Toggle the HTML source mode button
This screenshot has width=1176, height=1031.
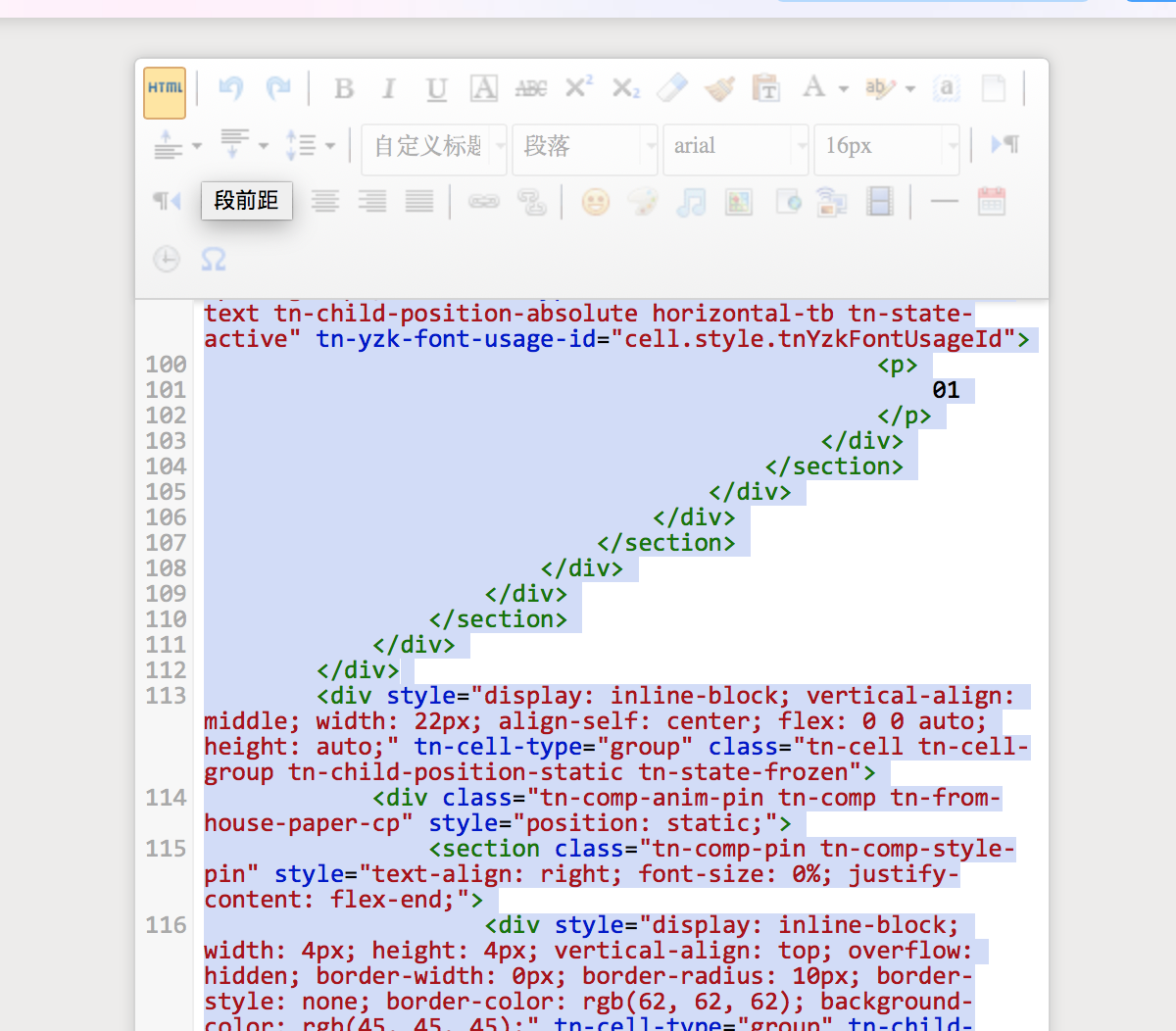165,90
